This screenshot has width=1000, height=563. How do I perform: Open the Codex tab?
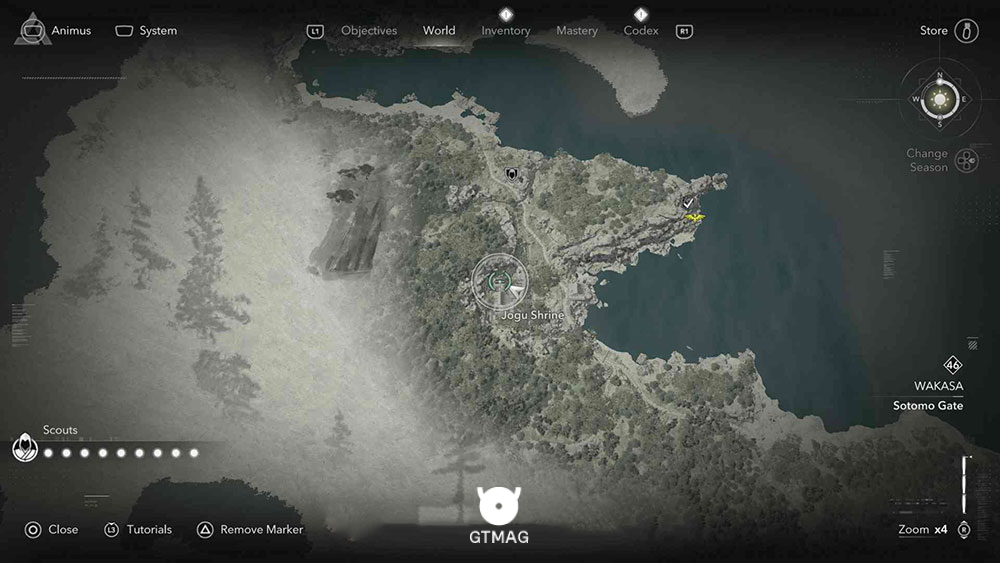coord(641,31)
